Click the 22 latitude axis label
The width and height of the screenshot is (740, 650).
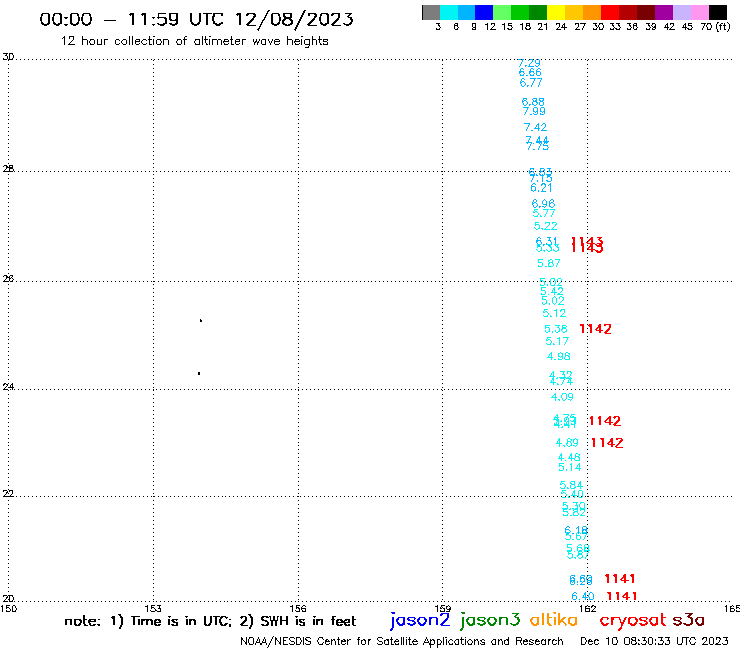[x=8, y=493]
